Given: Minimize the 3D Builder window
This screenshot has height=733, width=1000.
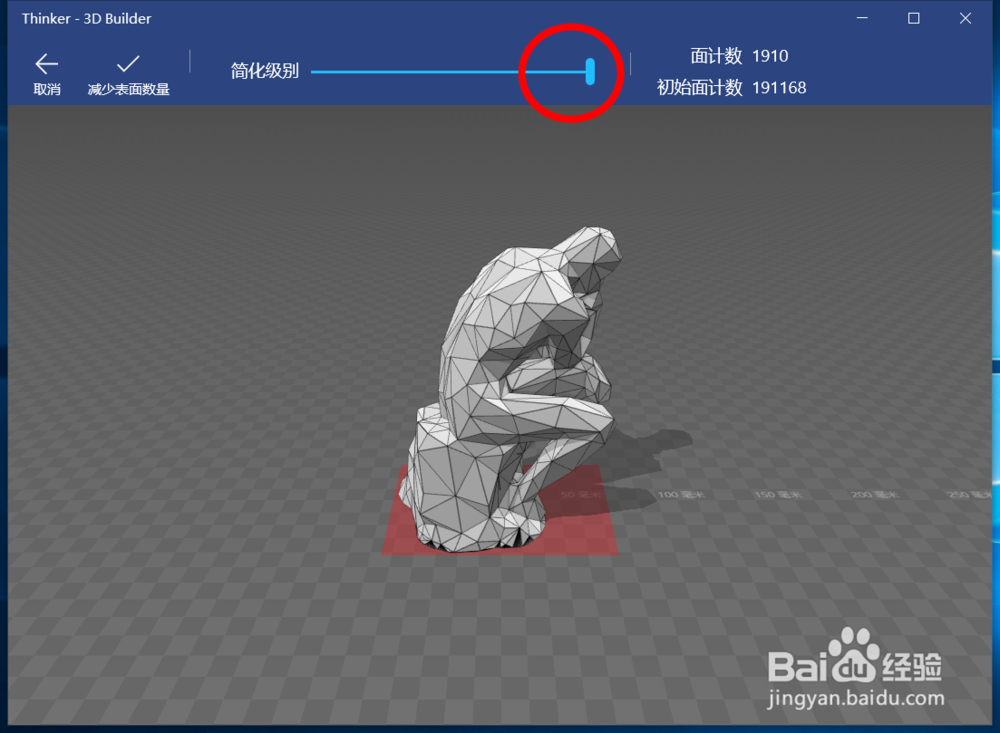Looking at the screenshot, I should coord(862,19).
